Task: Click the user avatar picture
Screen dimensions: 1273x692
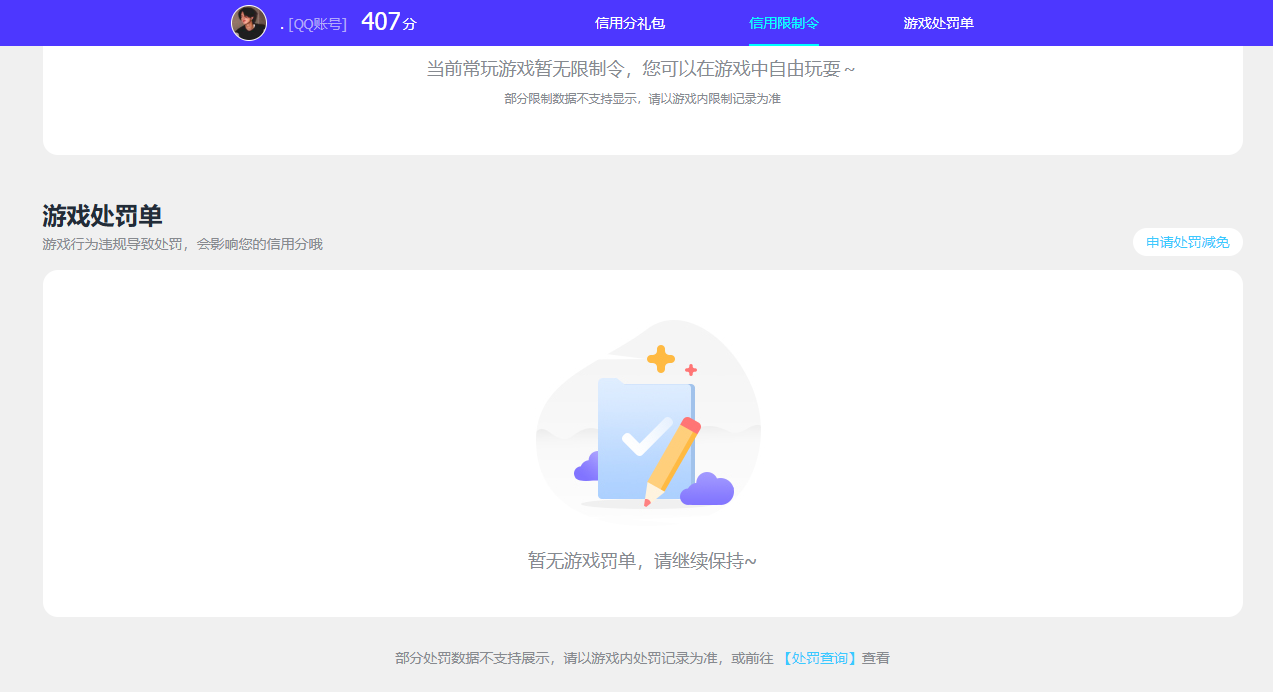Action: (249, 23)
